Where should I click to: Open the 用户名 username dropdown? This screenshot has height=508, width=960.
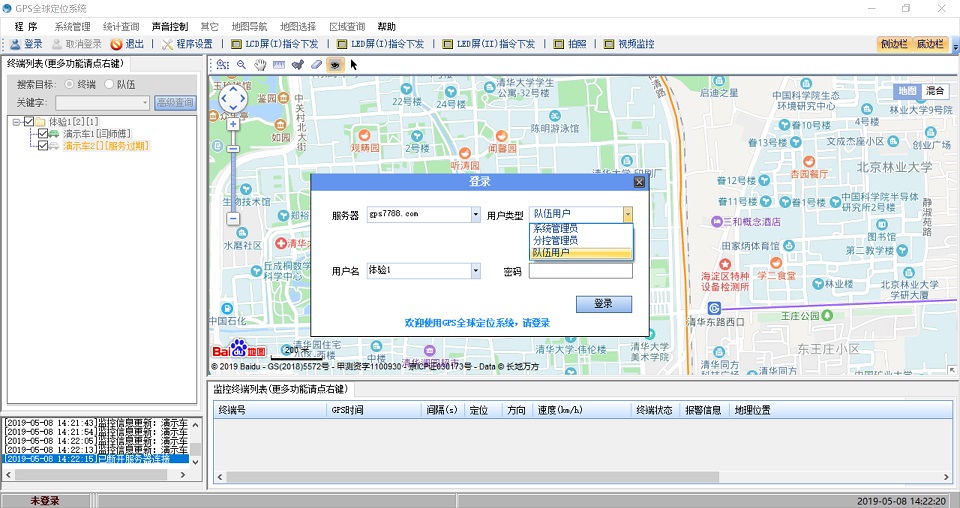pyautogui.click(x=476, y=271)
